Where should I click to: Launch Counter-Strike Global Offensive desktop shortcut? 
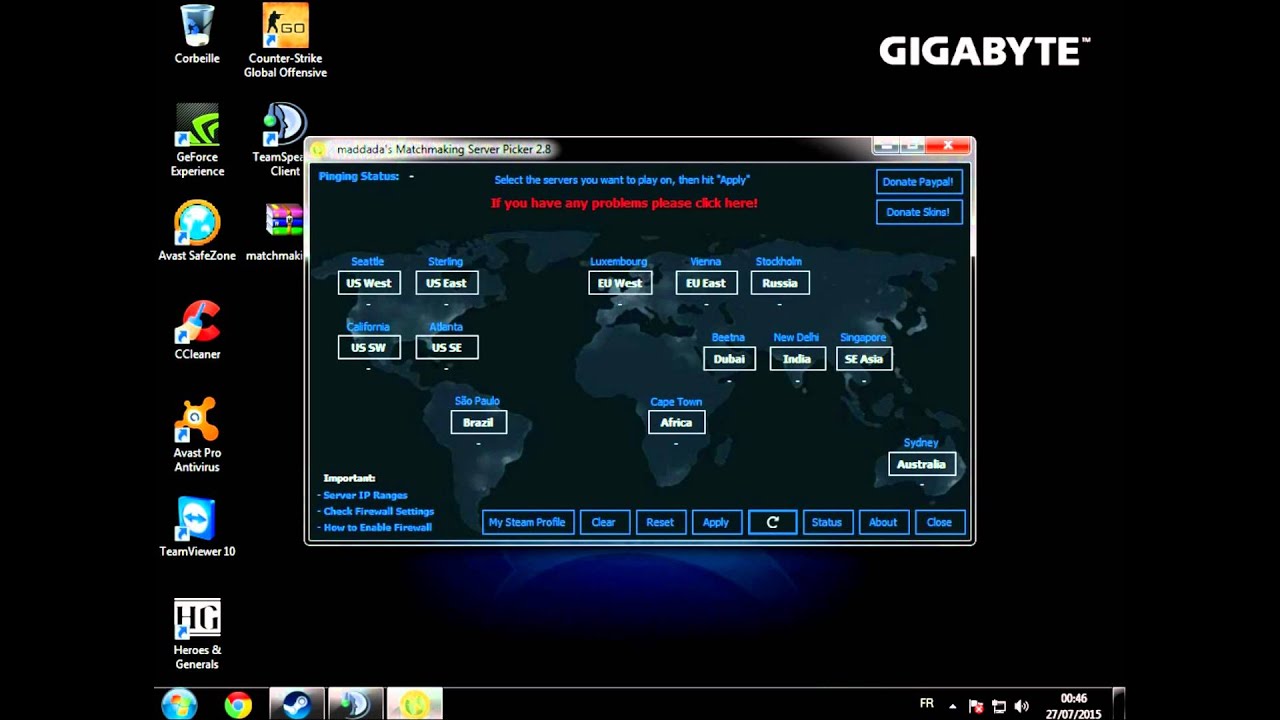[x=285, y=41]
